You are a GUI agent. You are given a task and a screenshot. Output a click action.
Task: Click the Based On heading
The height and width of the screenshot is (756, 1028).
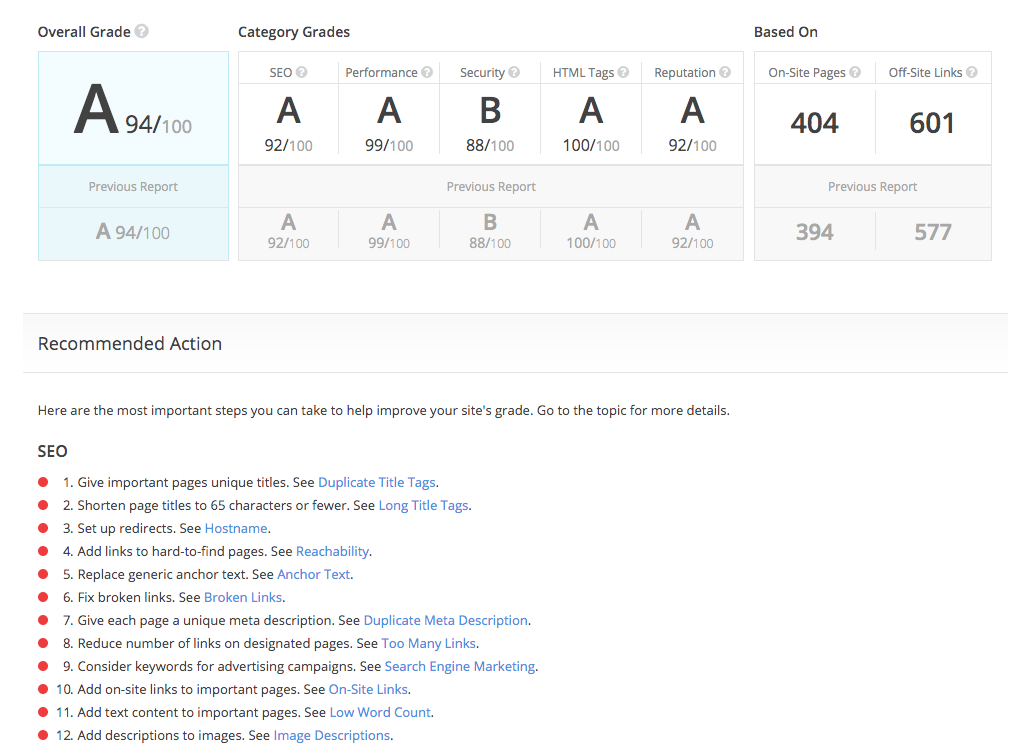pos(785,32)
